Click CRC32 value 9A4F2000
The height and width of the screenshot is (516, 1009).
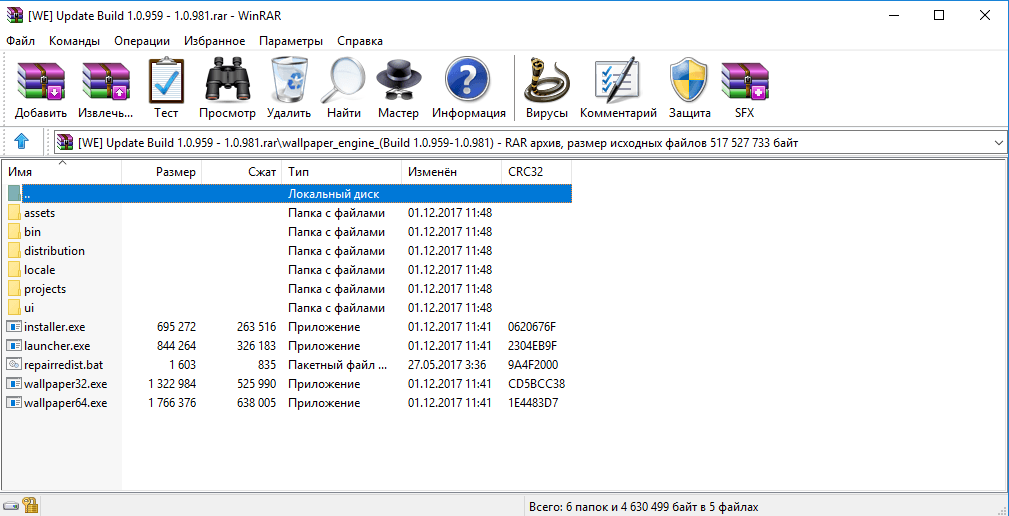[x=533, y=365]
